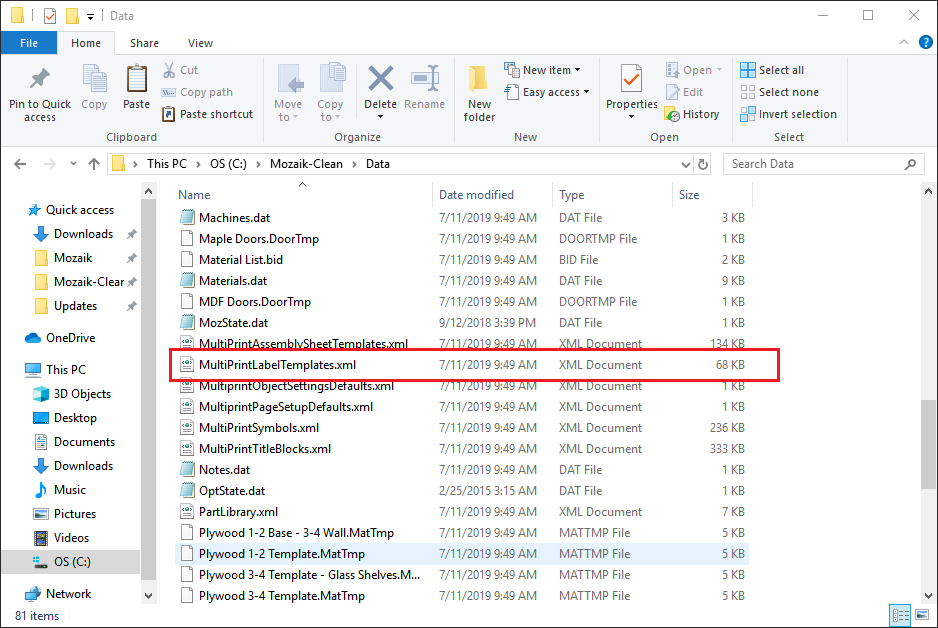Click the Delete icon in Organize group
Screen dimensions: 938x628
[x=380, y=80]
